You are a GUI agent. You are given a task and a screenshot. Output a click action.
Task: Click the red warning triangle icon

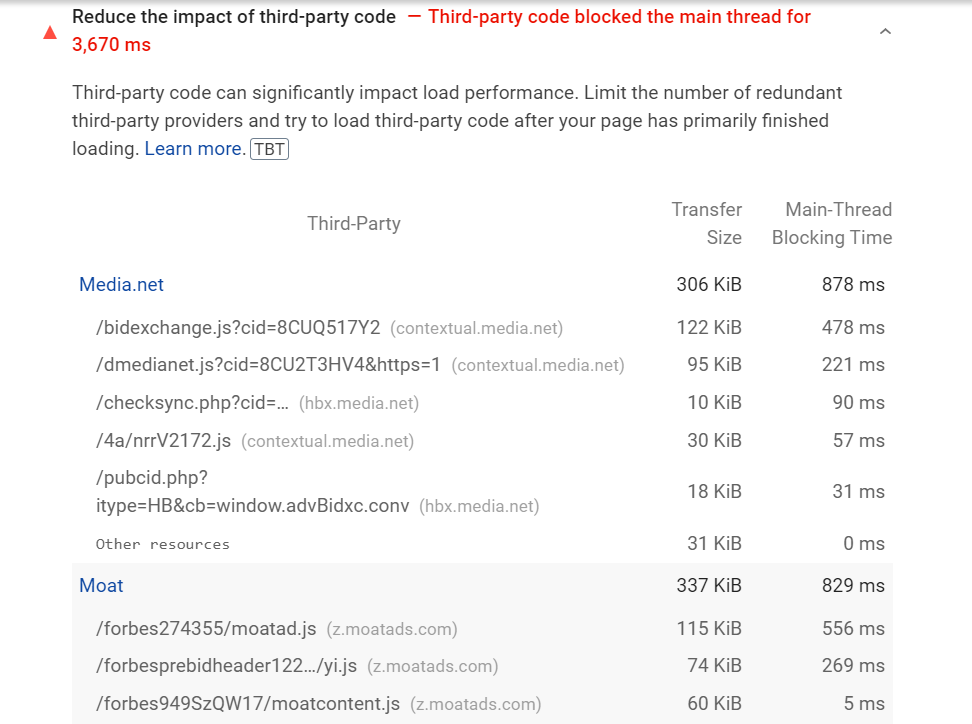pos(50,32)
